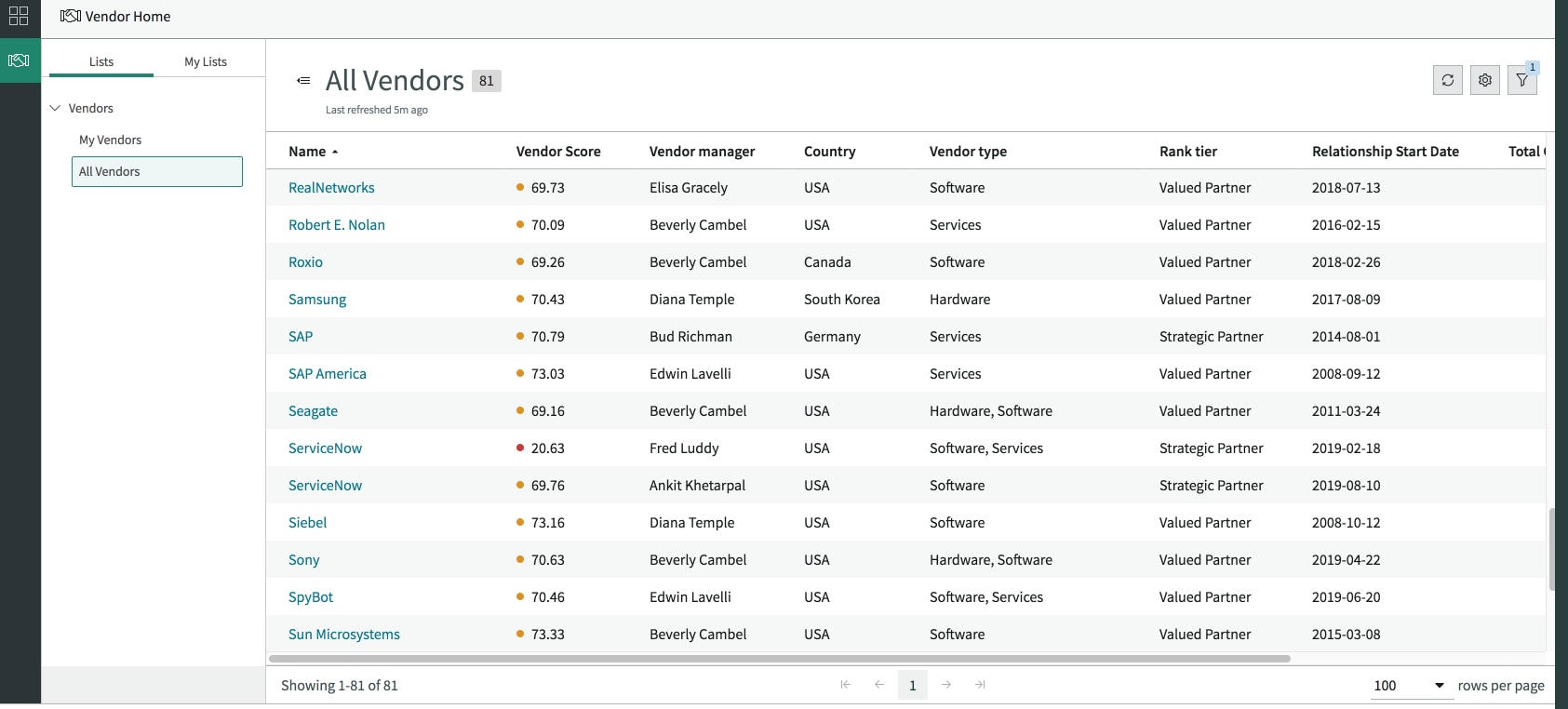Click the Relationship Start Date column header
Screen dimensions: 1568x709
click(1386, 152)
